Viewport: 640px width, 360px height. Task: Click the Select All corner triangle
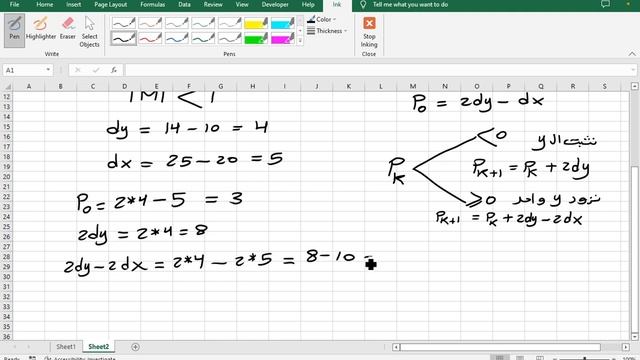[x=7, y=87]
